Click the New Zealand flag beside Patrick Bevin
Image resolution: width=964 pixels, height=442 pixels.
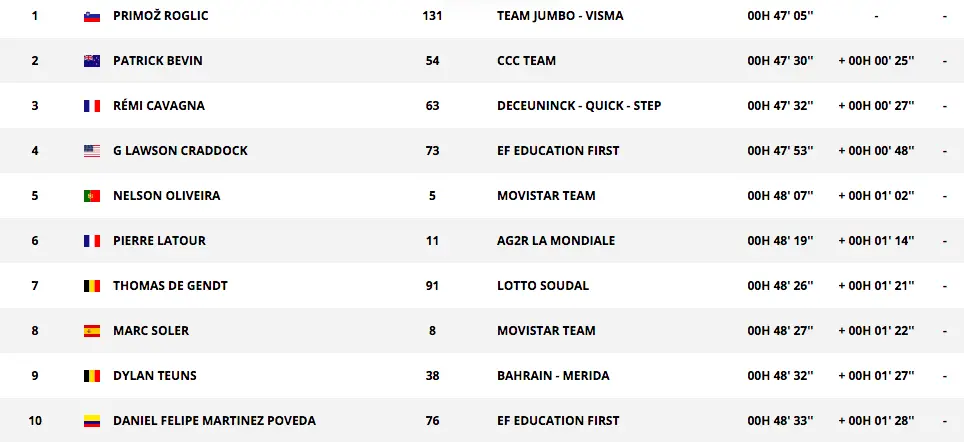[x=92, y=61]
